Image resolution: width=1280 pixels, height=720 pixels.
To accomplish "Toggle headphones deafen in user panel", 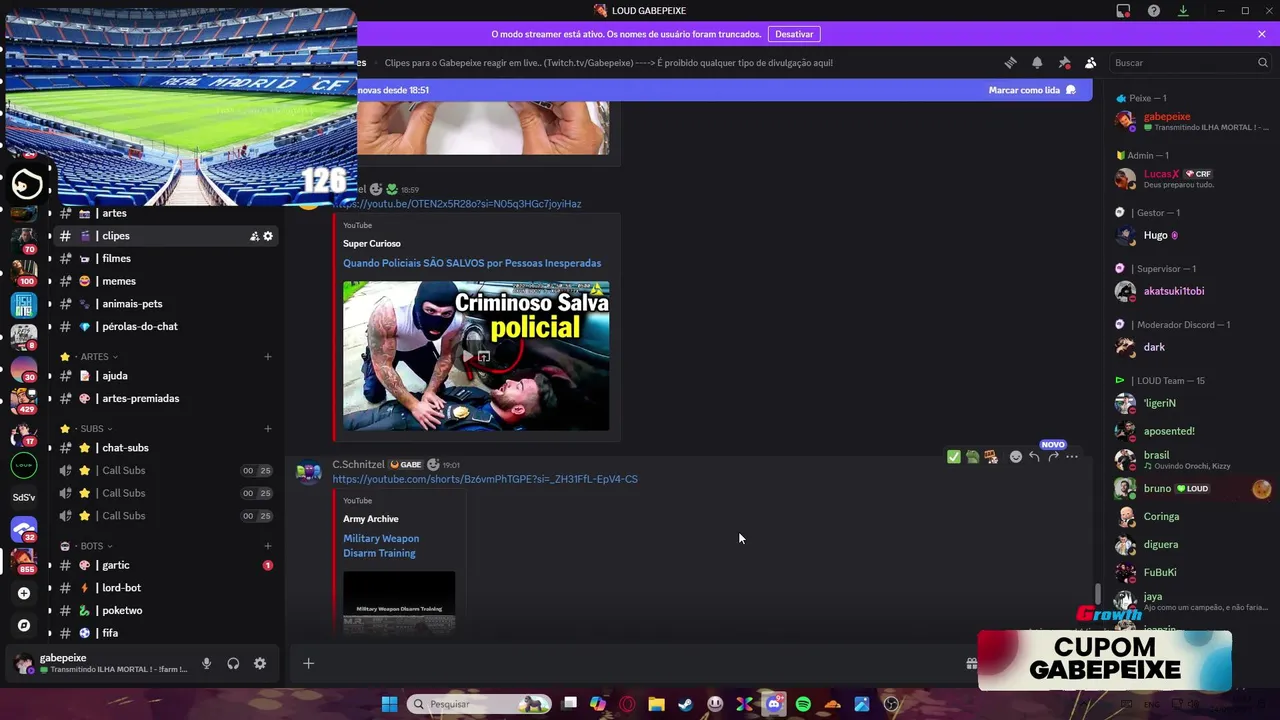I will tap(233, 663).
